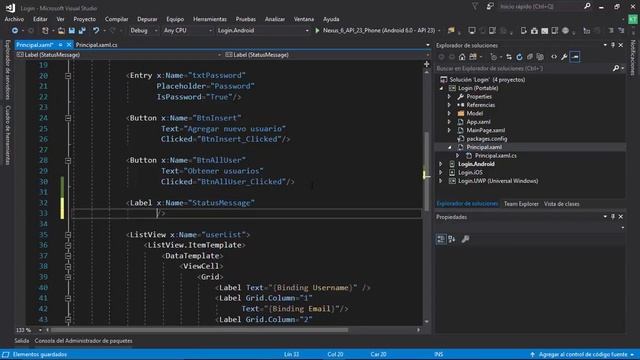Open the Salida output panel
This screenshot has width=640, height=360.
pyautogui.click(x=22, y=341)
